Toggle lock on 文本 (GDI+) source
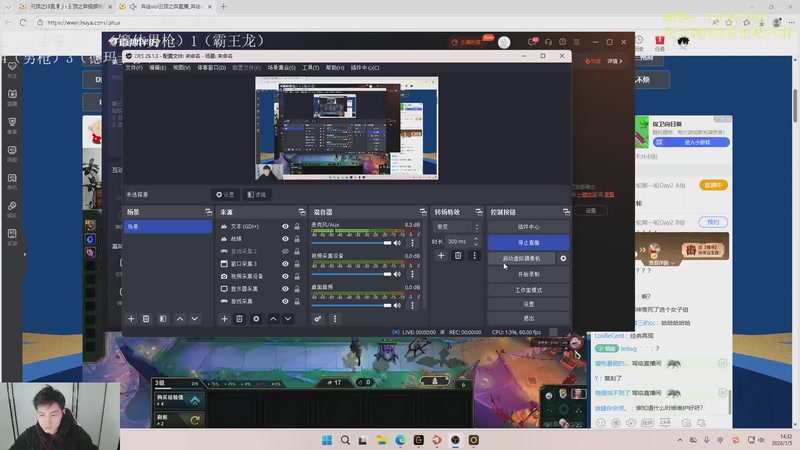Screen dimensions: 800x450 coord(296,226)
